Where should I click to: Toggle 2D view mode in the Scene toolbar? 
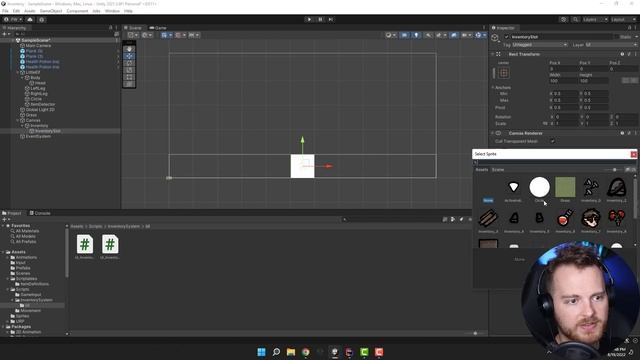coord(404,35)
